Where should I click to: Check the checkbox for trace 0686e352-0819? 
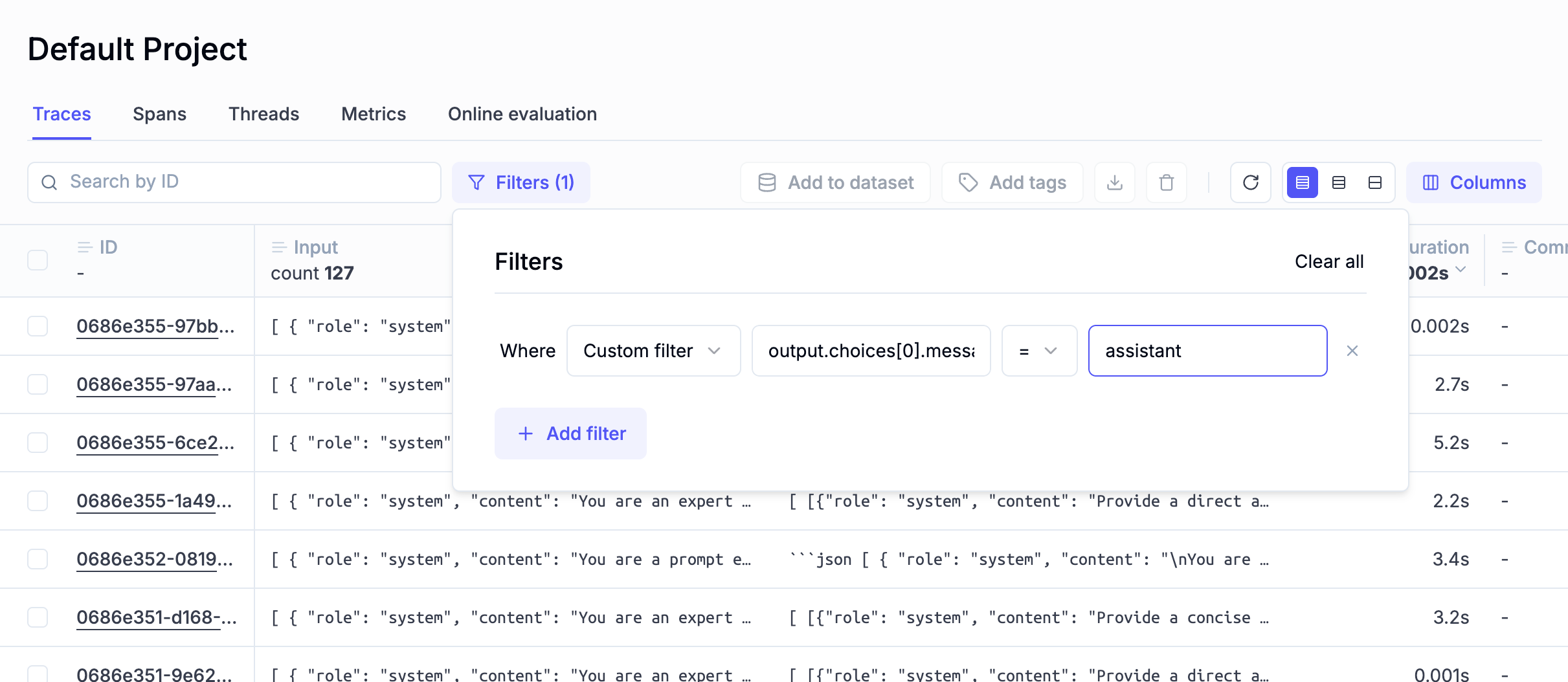point(38,559)
